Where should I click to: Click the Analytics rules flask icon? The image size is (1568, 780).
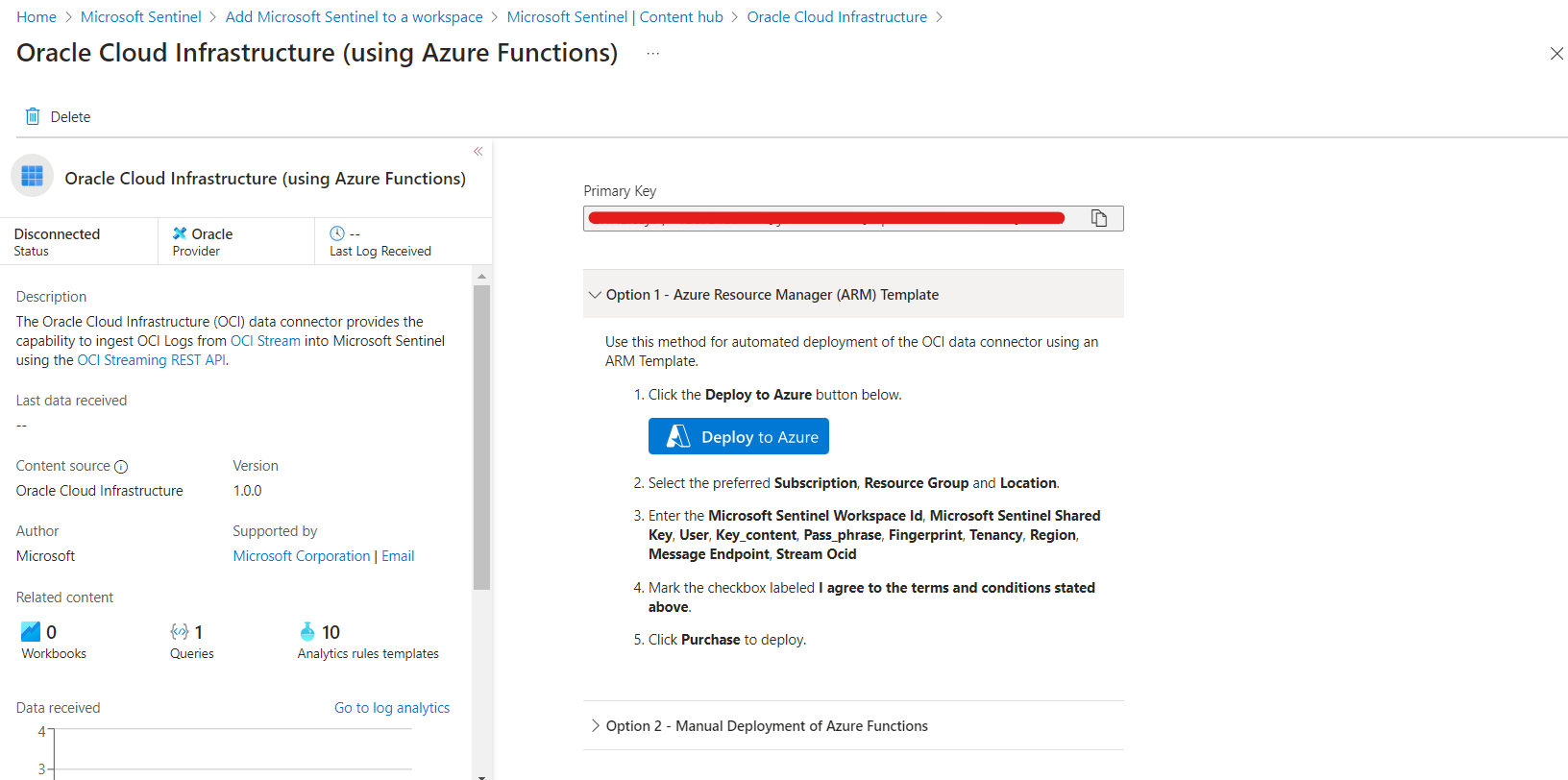[307, 631]
